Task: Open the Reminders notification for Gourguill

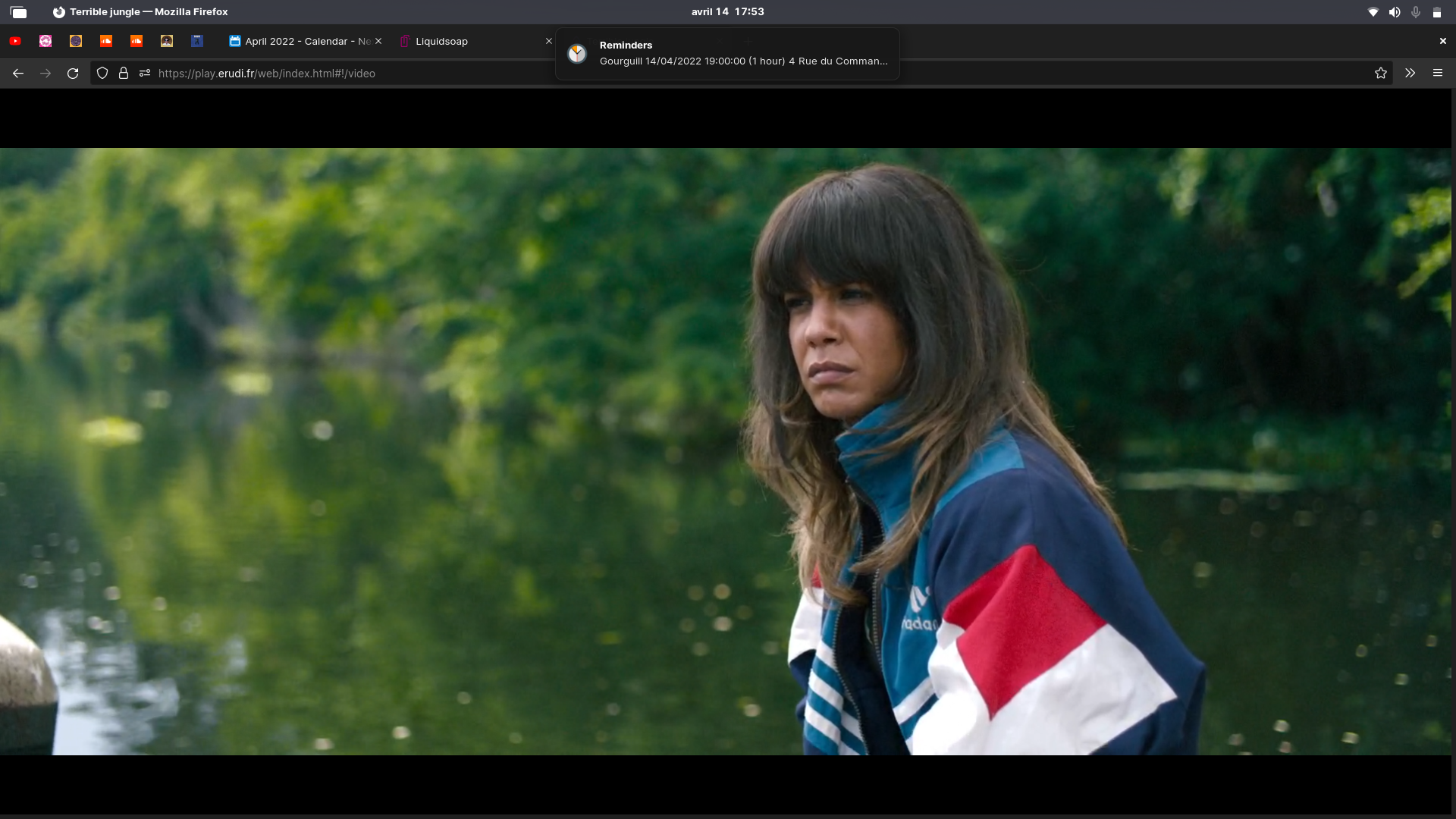Action: (728, 54)
